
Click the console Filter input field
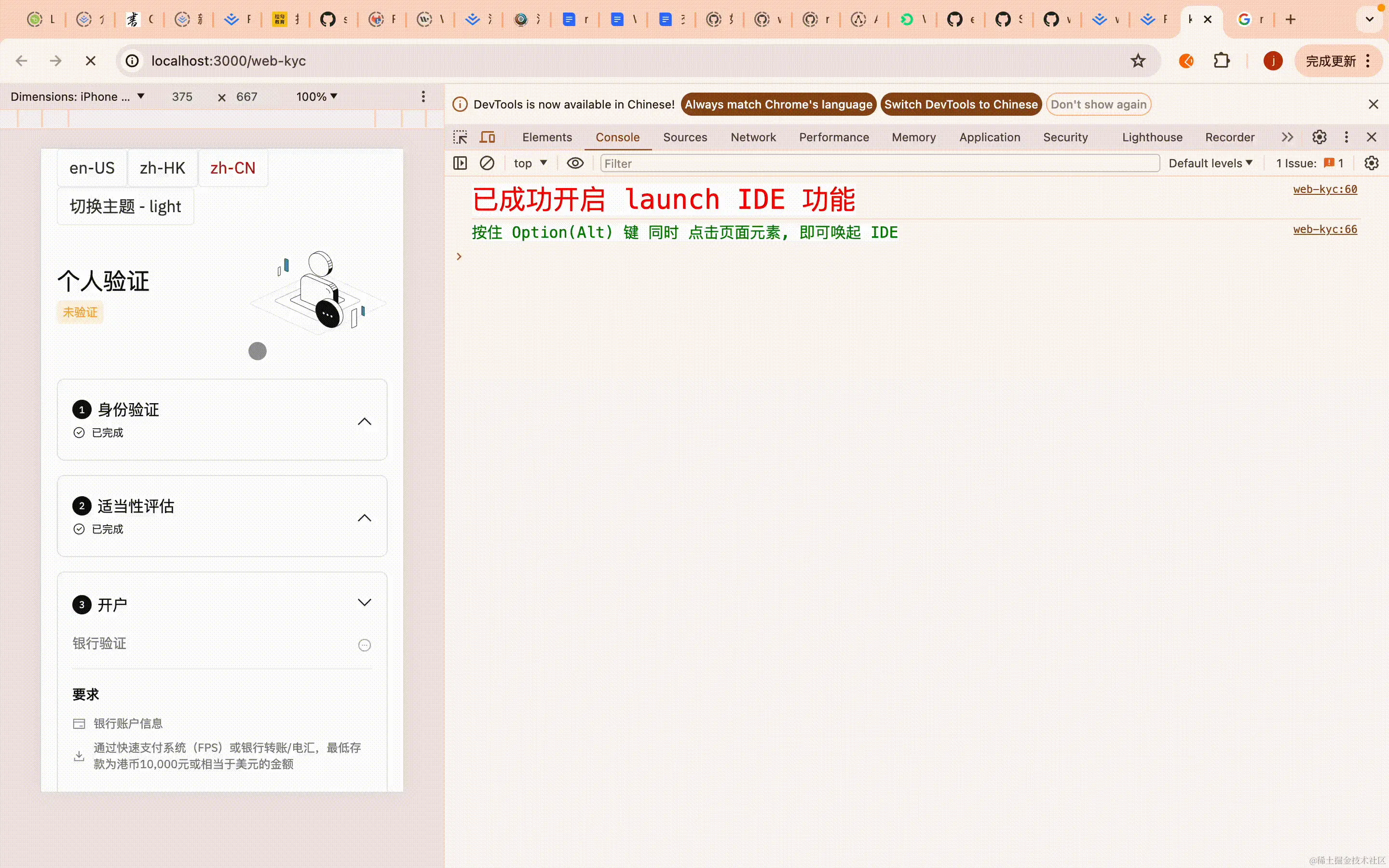tap(746, 163)
